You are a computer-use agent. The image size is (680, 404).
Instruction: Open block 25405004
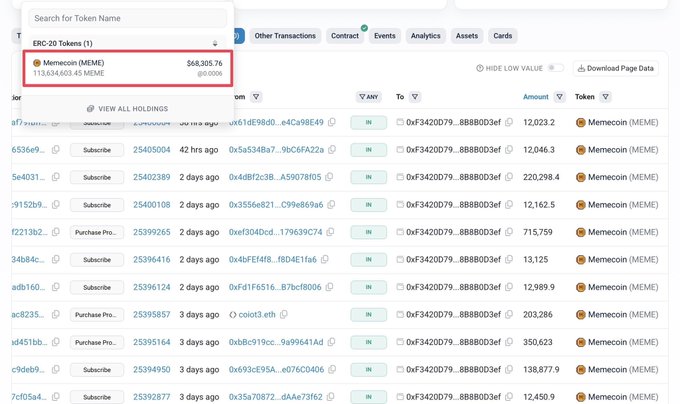coord(152,150)
